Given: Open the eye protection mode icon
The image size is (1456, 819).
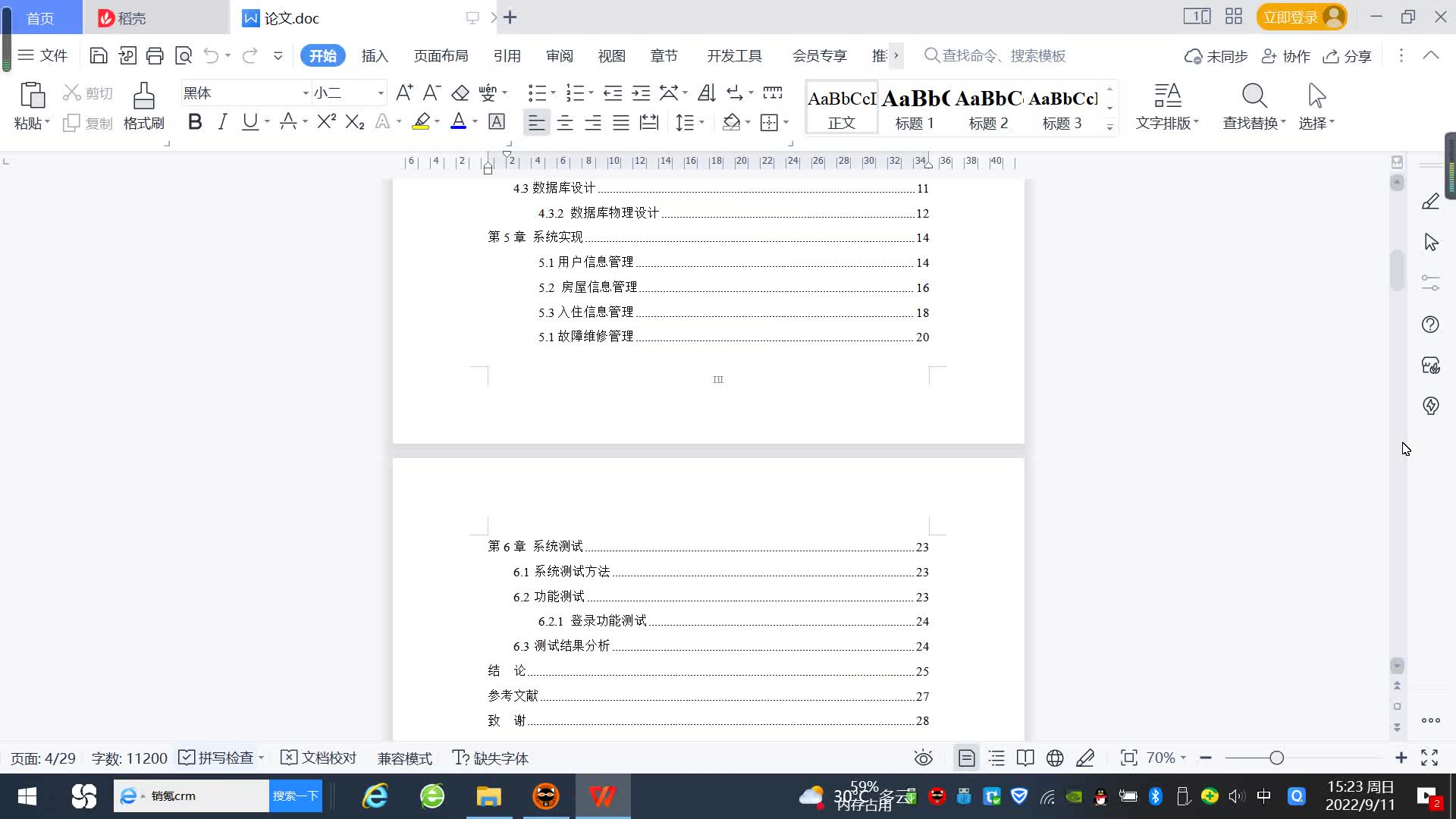Looking at the screenshot, I should (x=923, y=758).
